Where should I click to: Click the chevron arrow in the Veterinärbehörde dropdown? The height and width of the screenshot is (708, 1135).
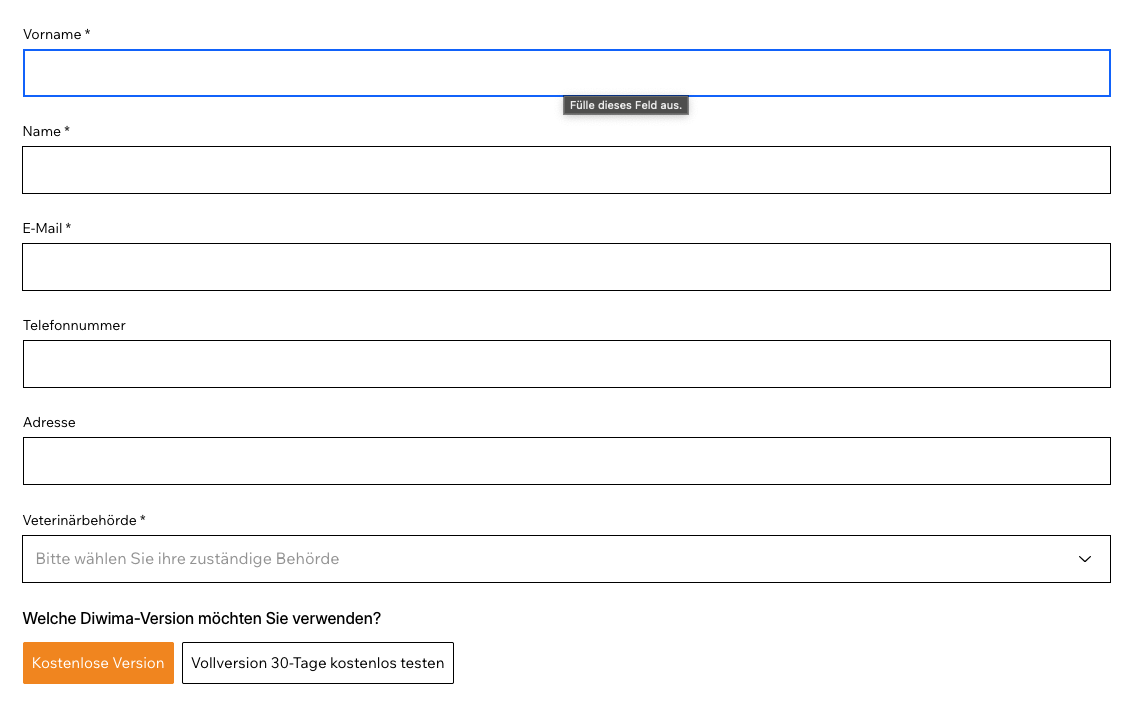pos(1085,559)
